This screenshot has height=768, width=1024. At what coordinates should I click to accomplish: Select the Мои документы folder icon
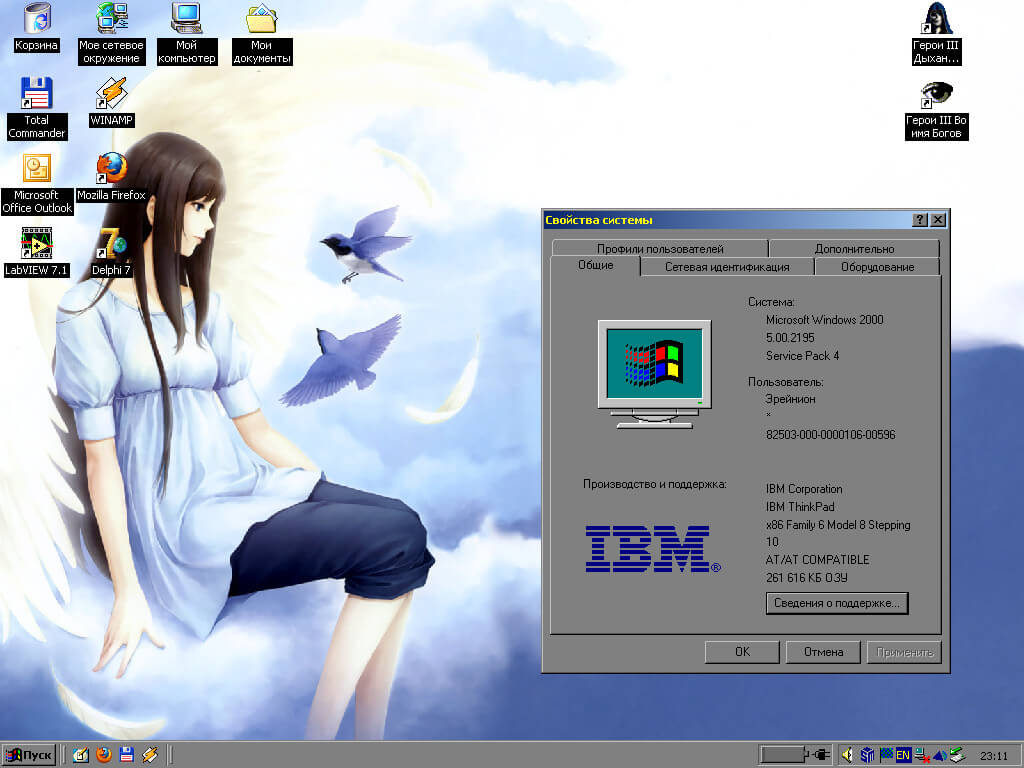pyautogui.click(x=261, y=20)
